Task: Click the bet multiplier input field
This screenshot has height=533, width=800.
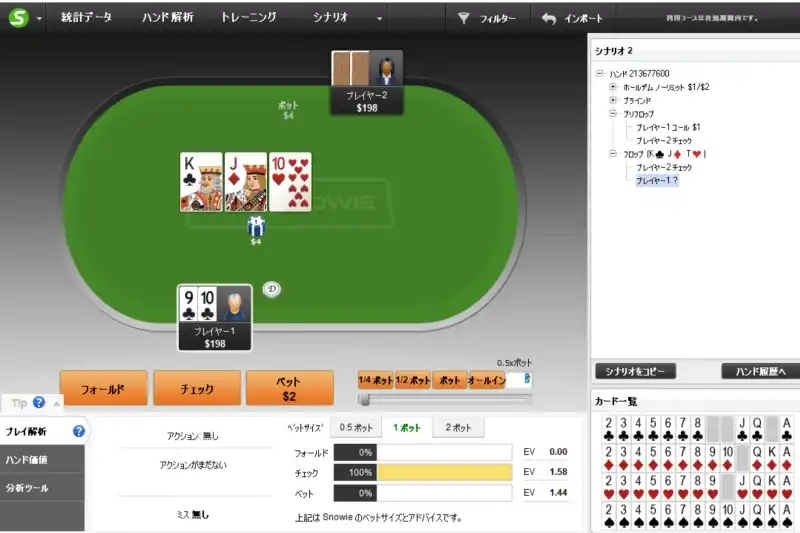Action: coord(518,379)
